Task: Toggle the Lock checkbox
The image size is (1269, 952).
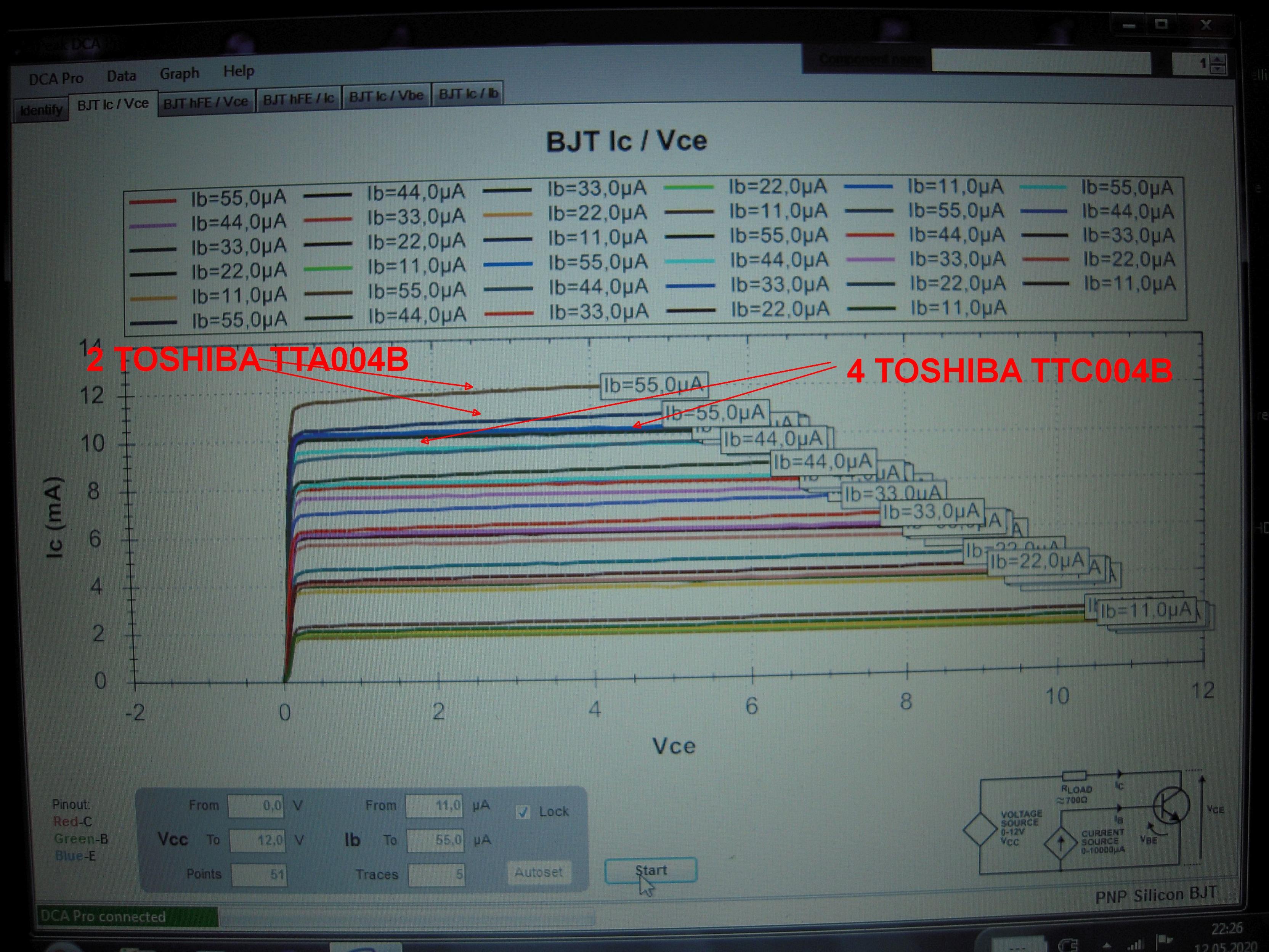Action: coord(523,812)
